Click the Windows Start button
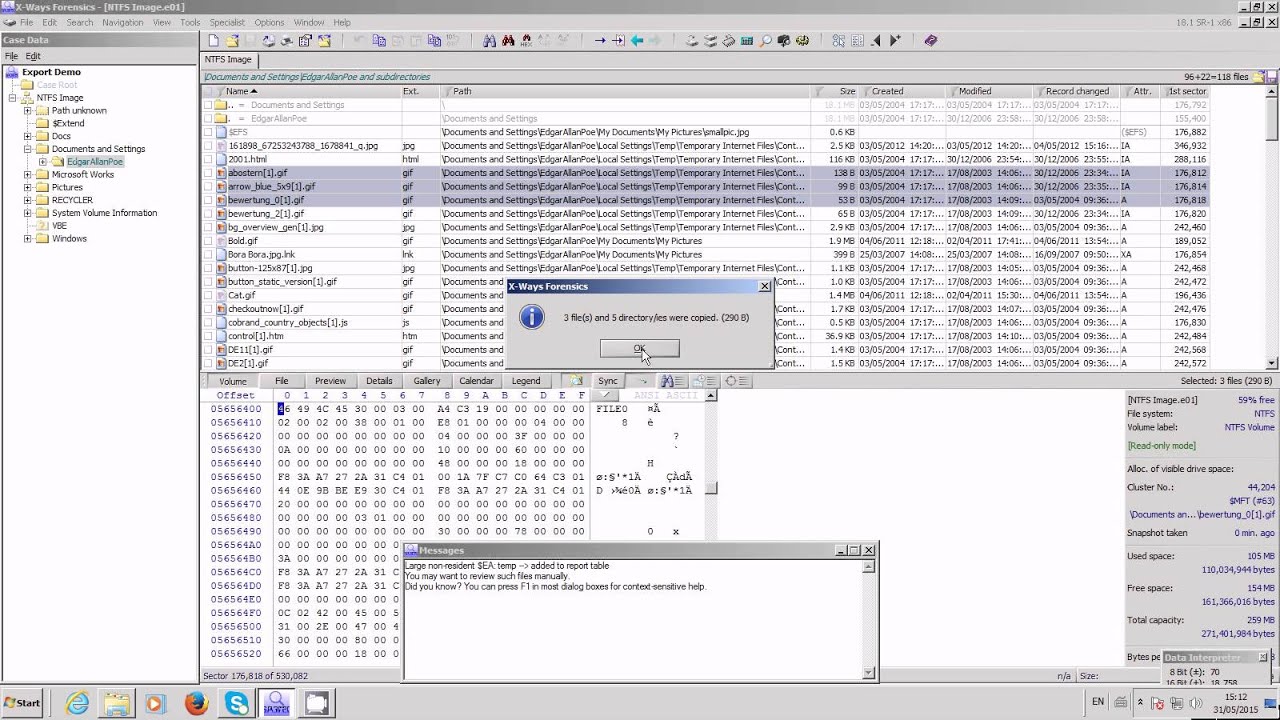This screenshot has width=1280, height=720. pos(22,703)
